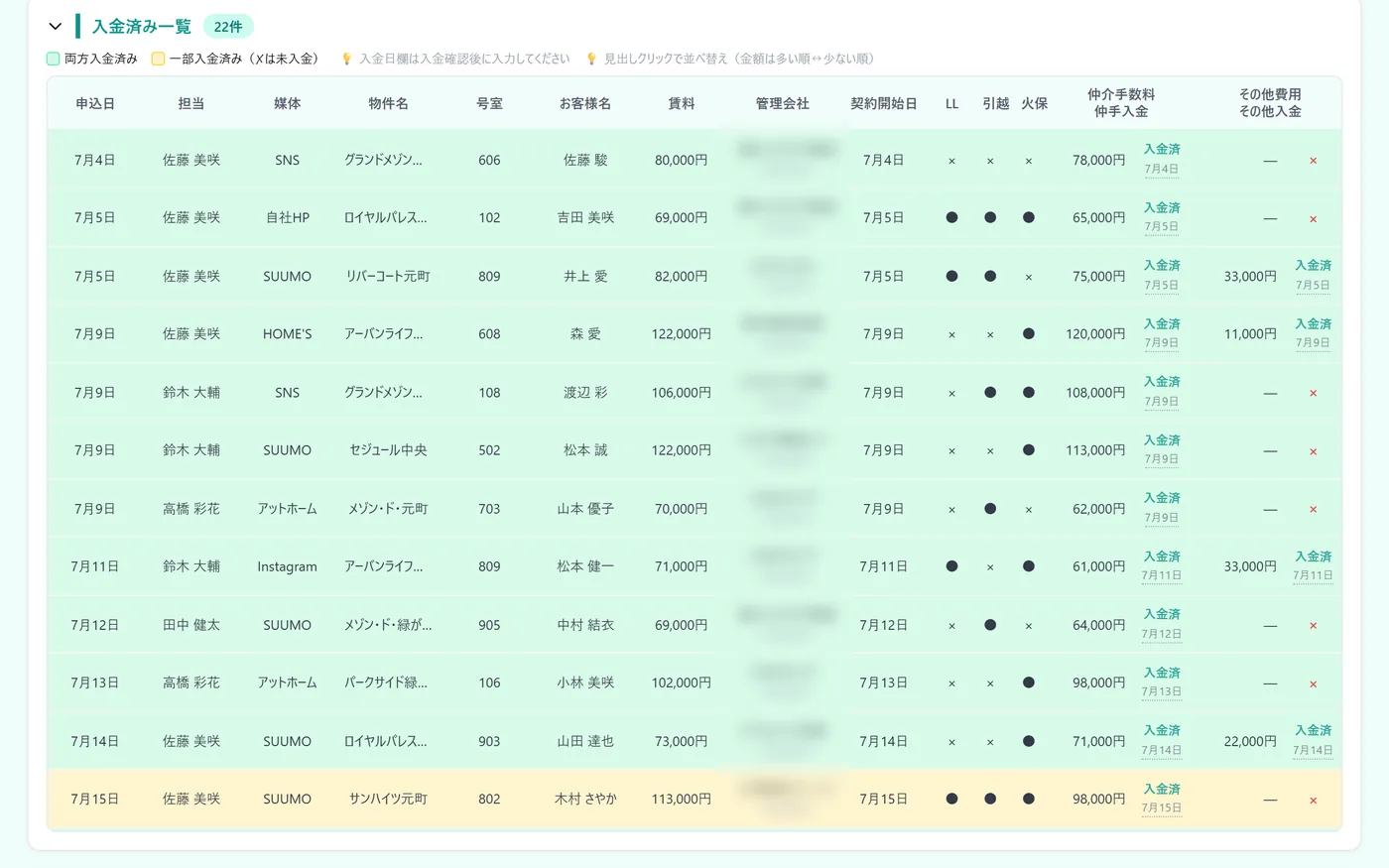Screen dimensions: 1389x868
Task: Click red × in 佐藤 駿 row
Action: coord(1313,161)
